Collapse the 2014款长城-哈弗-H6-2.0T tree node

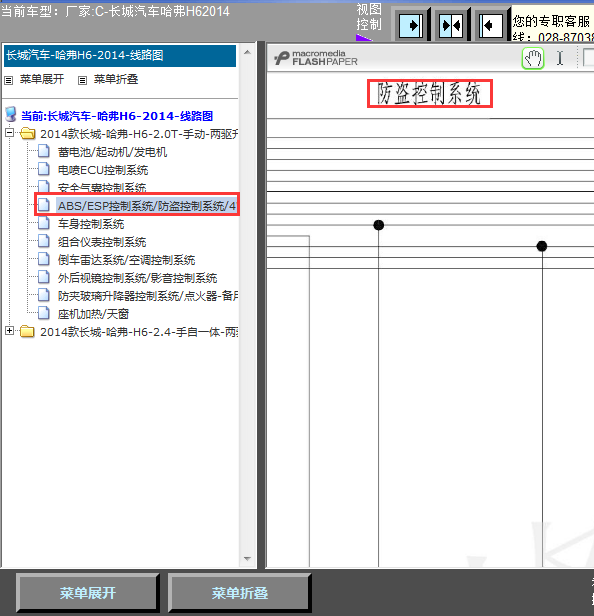coord(9,132)
